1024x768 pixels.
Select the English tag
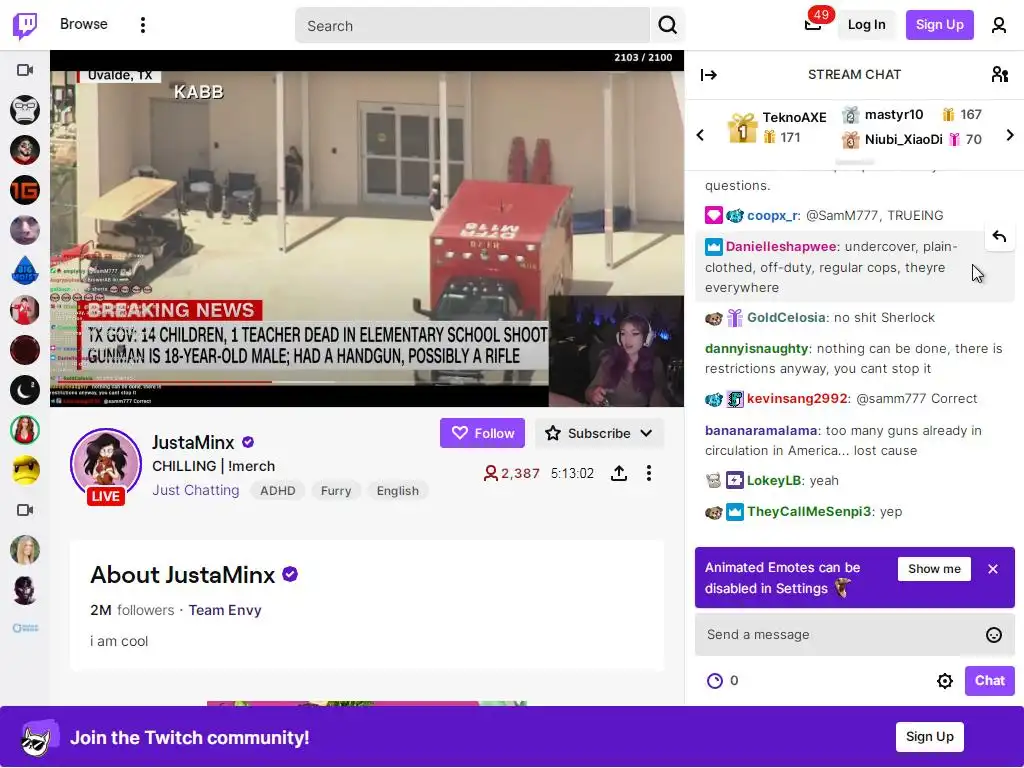(398, 491)
